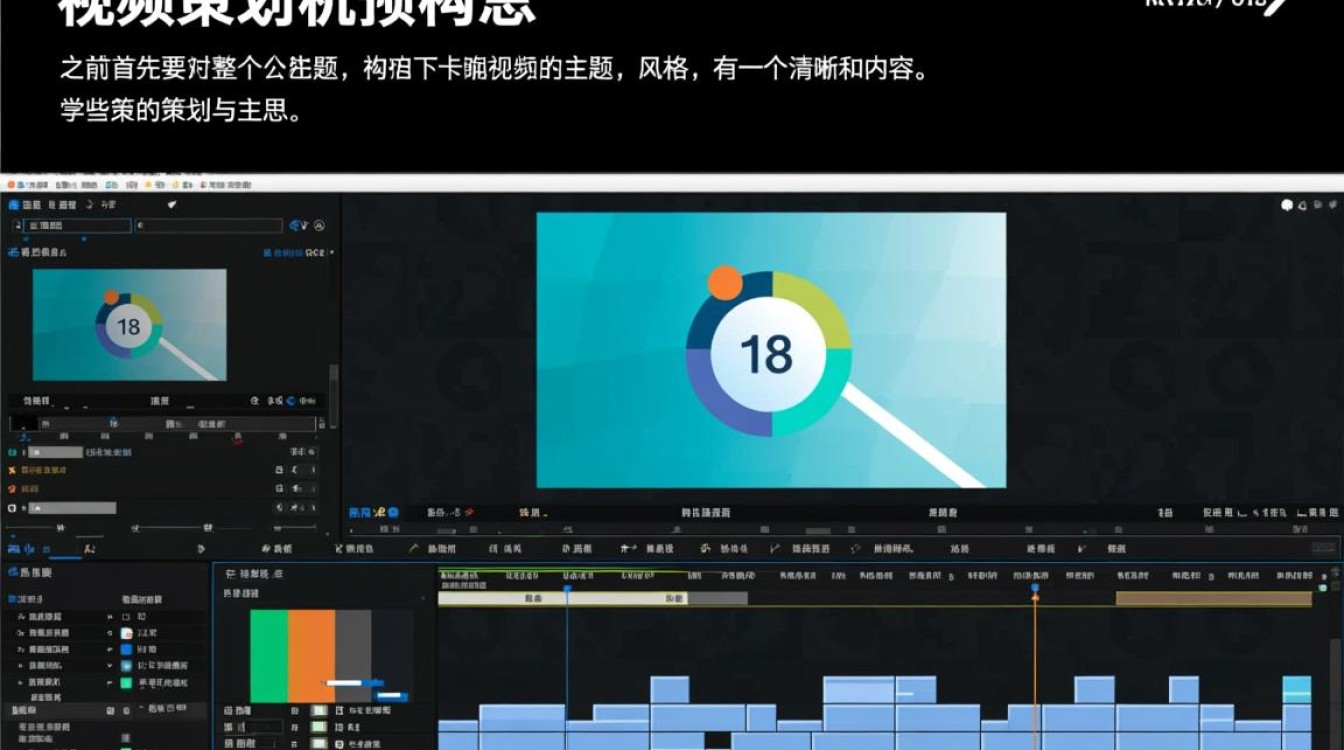This screenshot has height=750, width=1344.
Task: Select the tan clip bar at the timeline's right end
Action: coord(1214,598)
